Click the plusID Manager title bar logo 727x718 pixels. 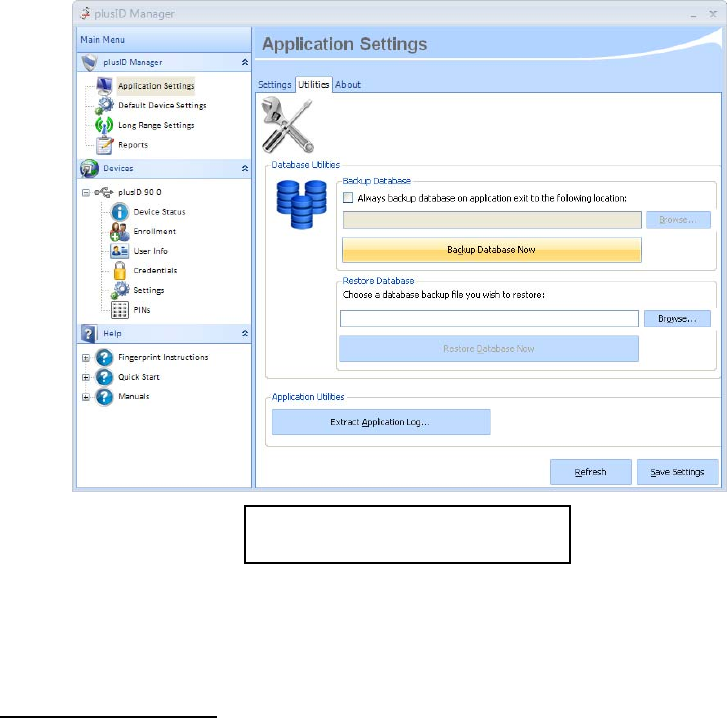coord(85,14)
